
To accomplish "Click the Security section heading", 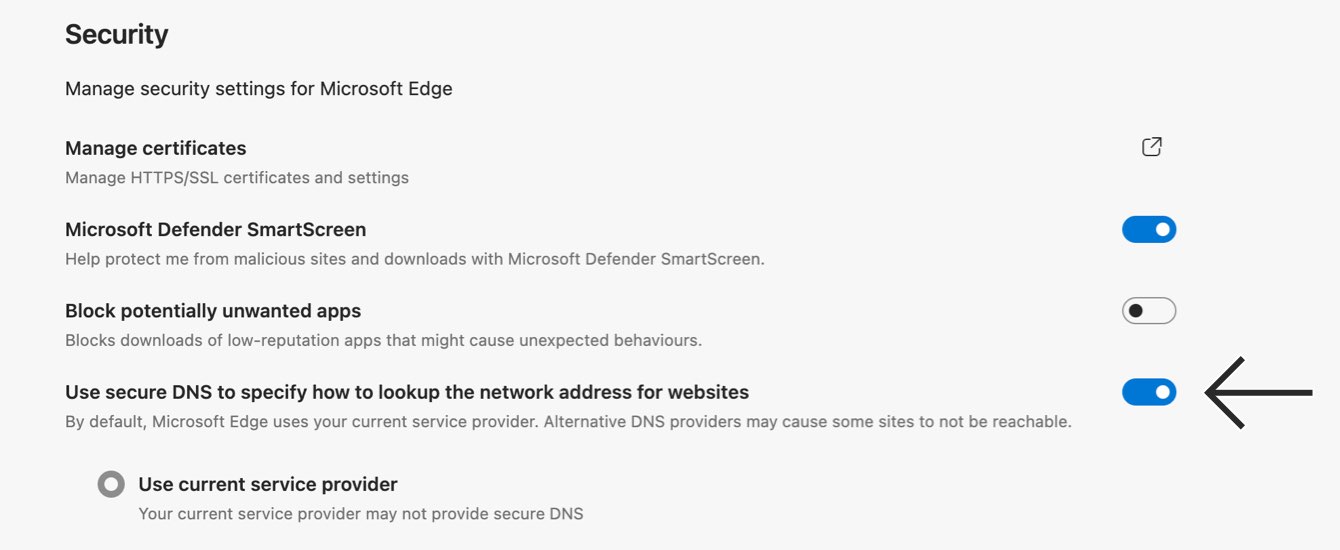I will 117,35.
